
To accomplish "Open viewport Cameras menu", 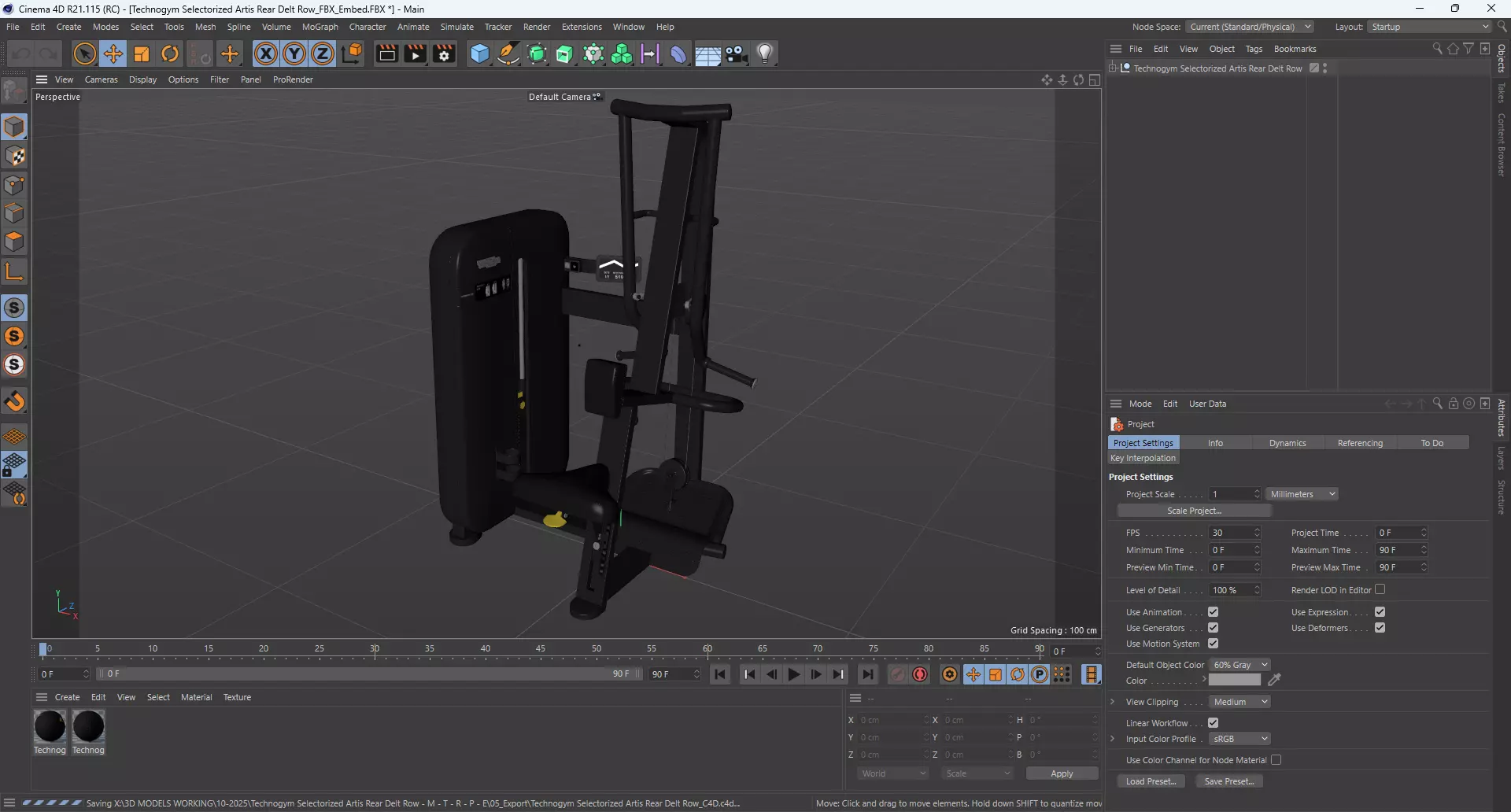I will coord(101,79).
